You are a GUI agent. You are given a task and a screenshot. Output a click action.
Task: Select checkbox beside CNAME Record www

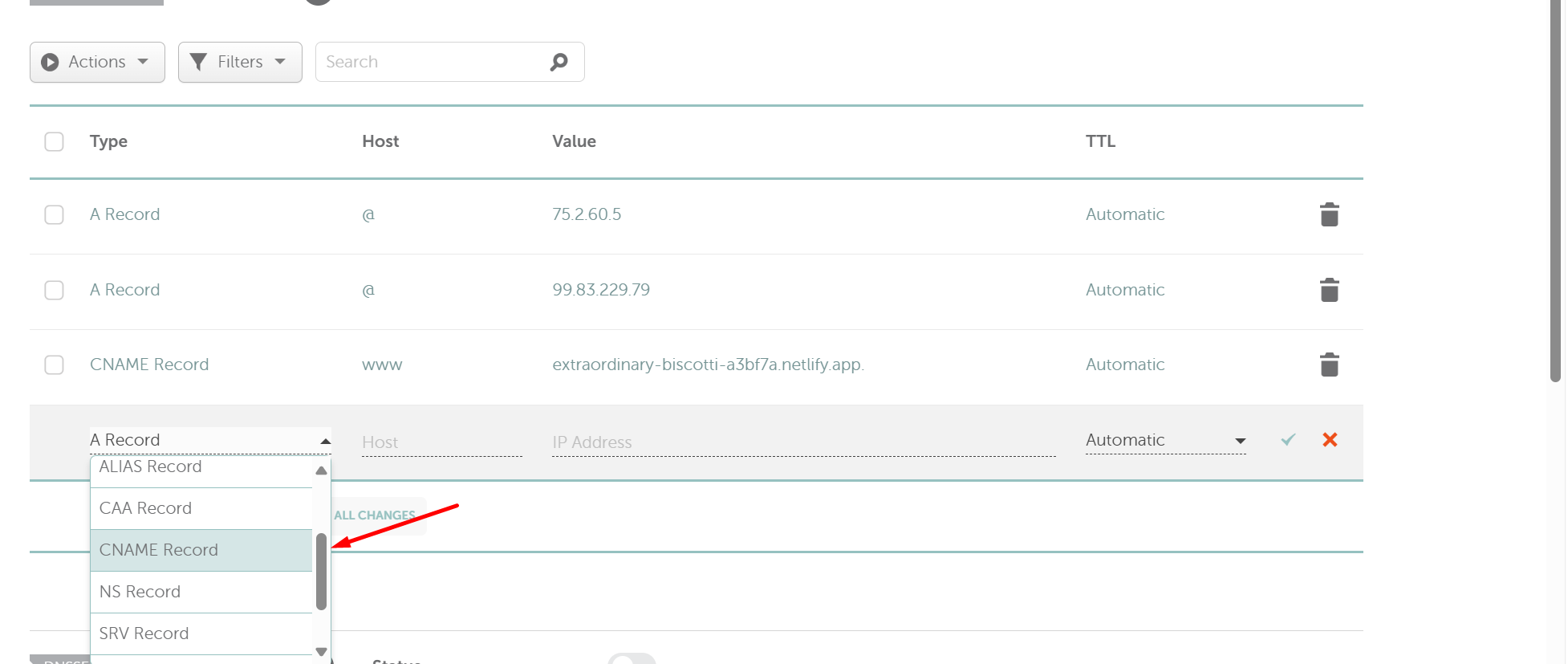coord(54,365)
